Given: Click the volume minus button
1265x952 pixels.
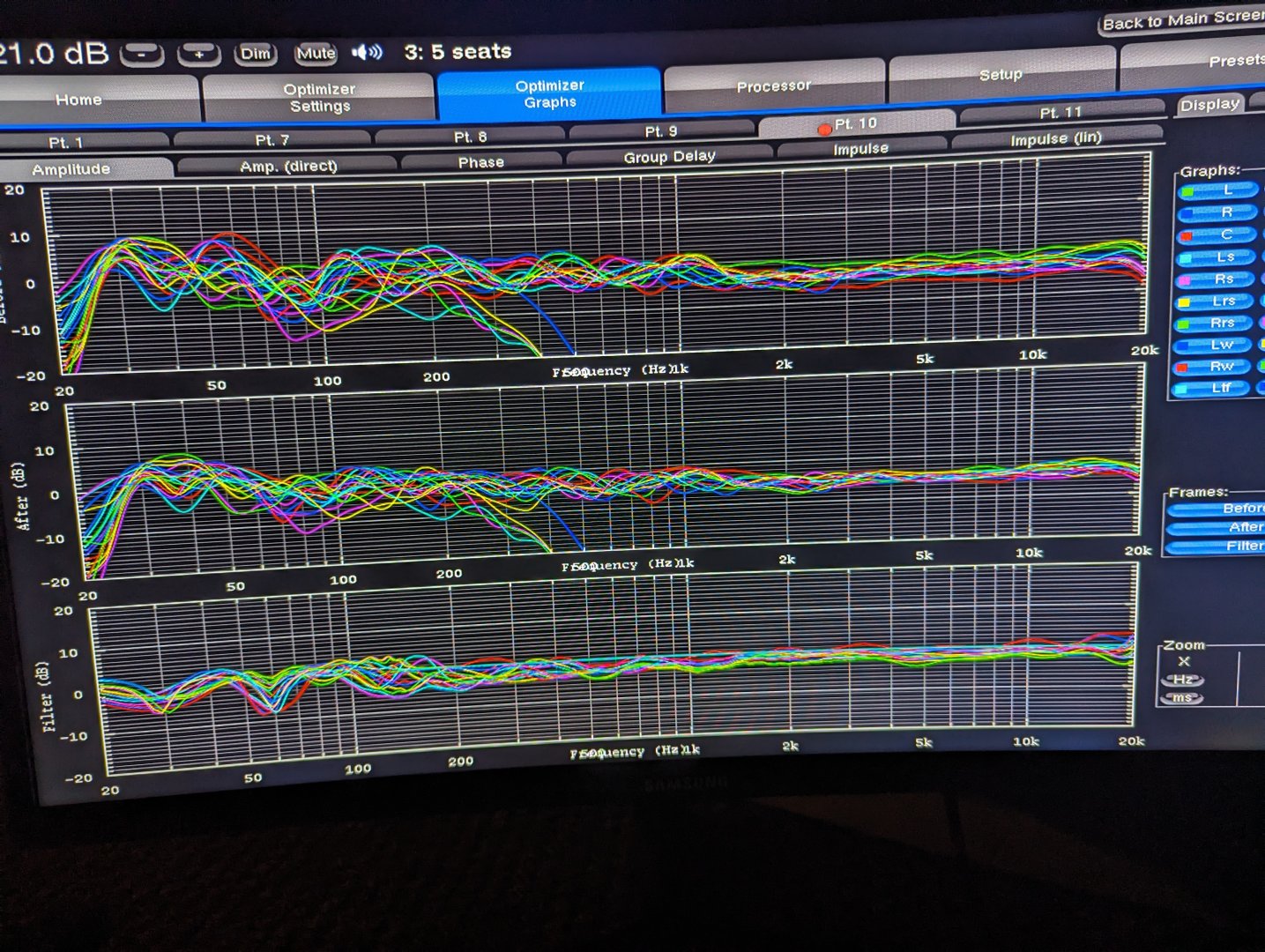Looking at the screenshot, I should [x=142, y=55].
